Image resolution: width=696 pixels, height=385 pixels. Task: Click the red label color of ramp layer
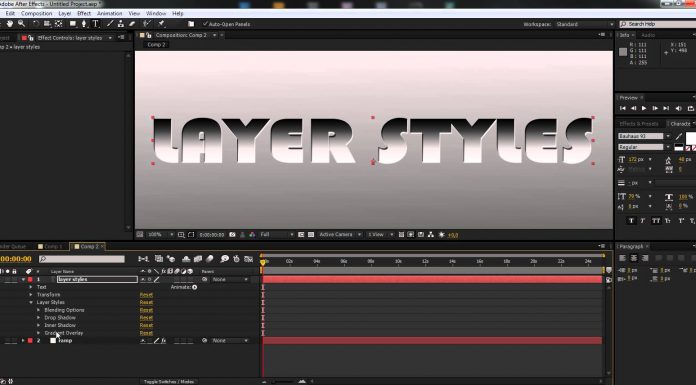pyautogui.click(x=30, y=341)
